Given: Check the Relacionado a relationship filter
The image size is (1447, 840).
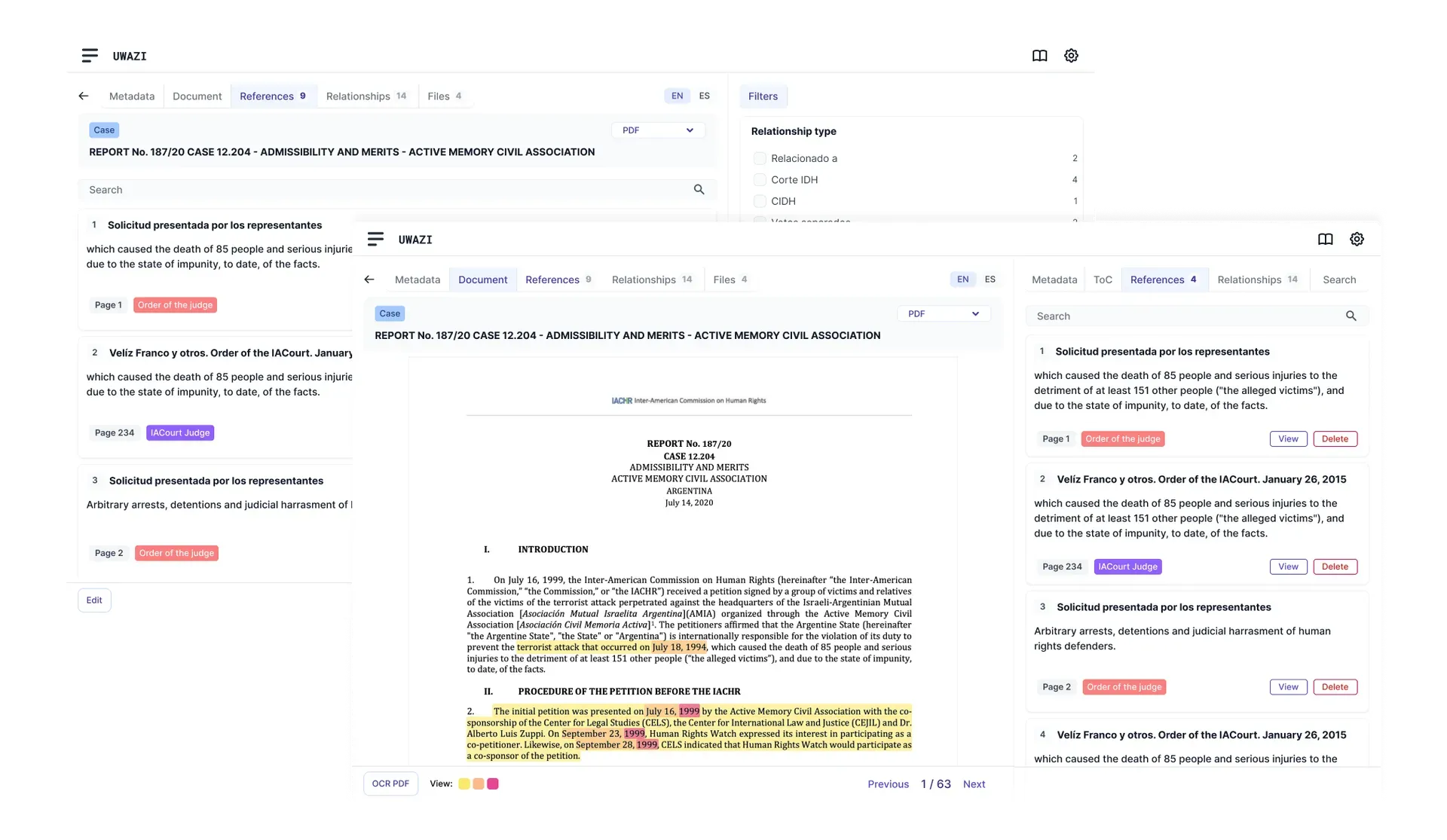Looking at the screenshot, I should 758,158.
